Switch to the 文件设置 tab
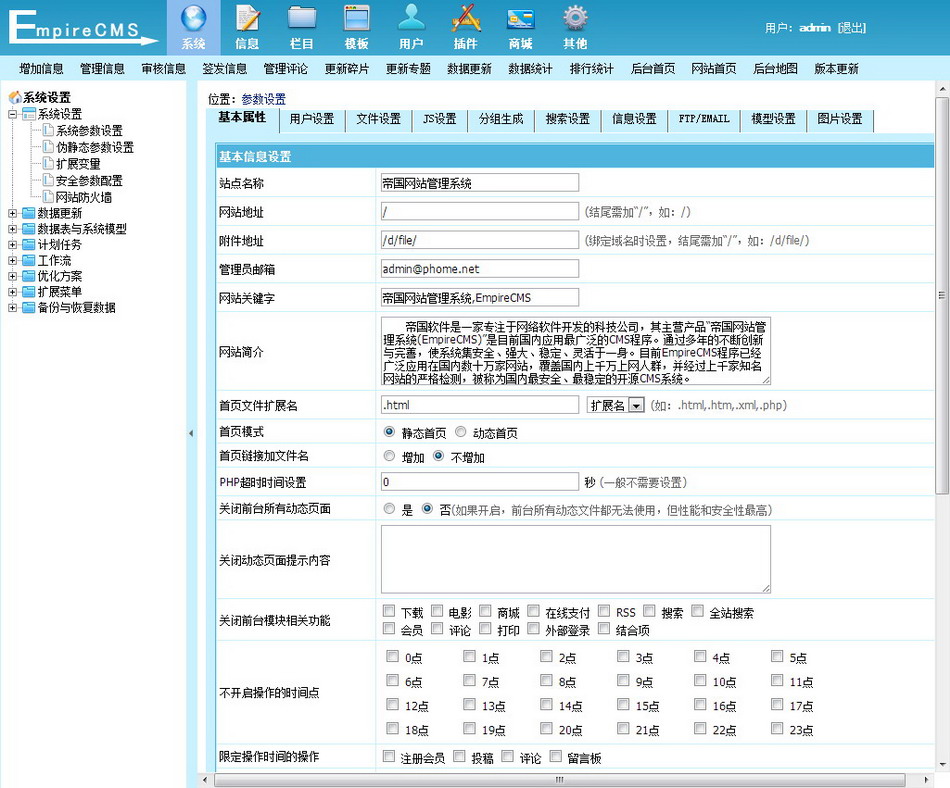The width and height of the screenshot is (950, 788). click(x=379, y=119)
